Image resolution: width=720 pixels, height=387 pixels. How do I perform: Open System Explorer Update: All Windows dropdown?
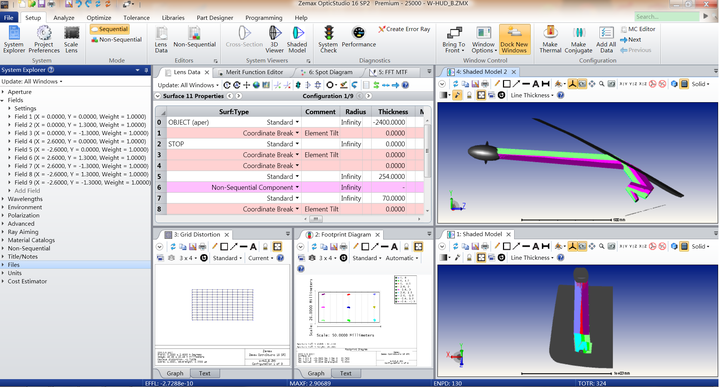[32, 81]
